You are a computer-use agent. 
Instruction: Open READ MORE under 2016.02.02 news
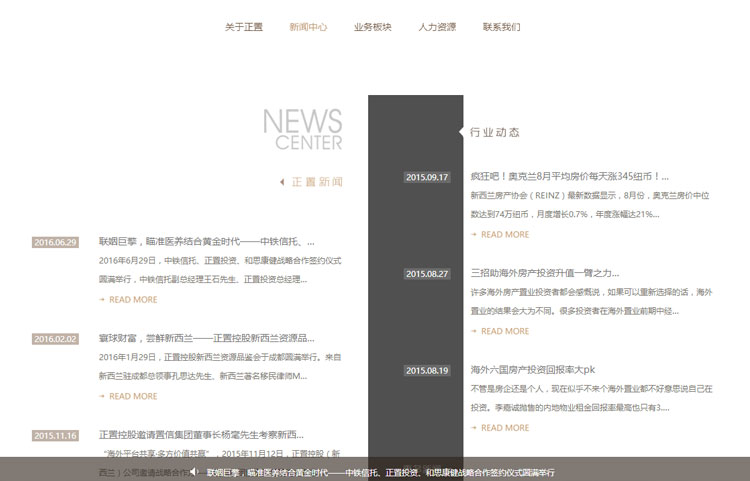point(133,396)
